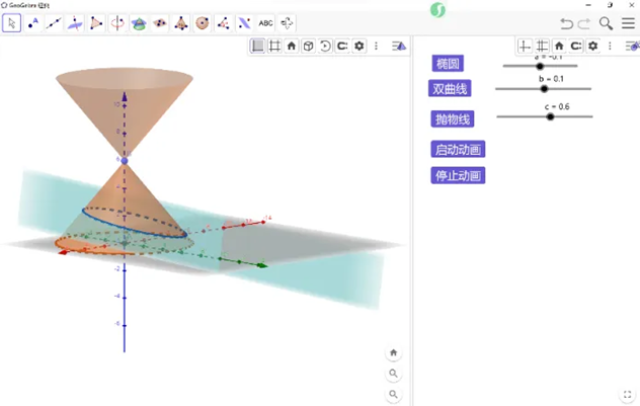The height and width of the screenshot is (406, 640).
Task: Select the Move arrow tool
Action: [11, 22]
